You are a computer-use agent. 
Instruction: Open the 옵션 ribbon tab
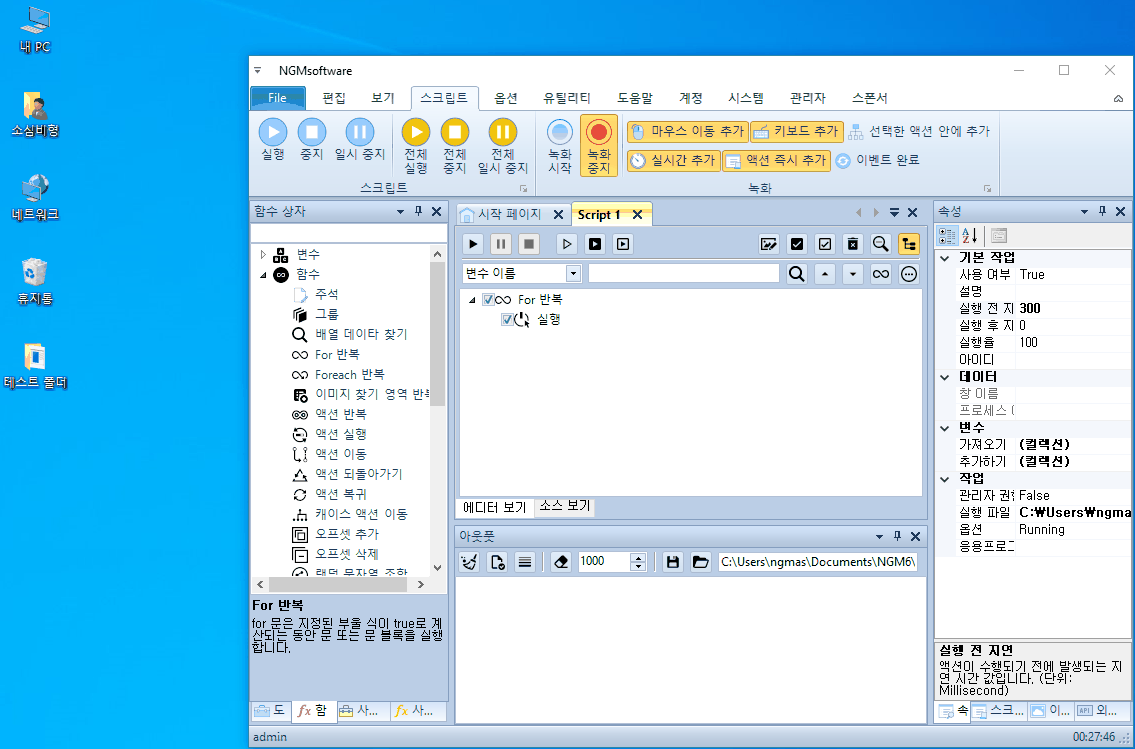coord(506,98)
